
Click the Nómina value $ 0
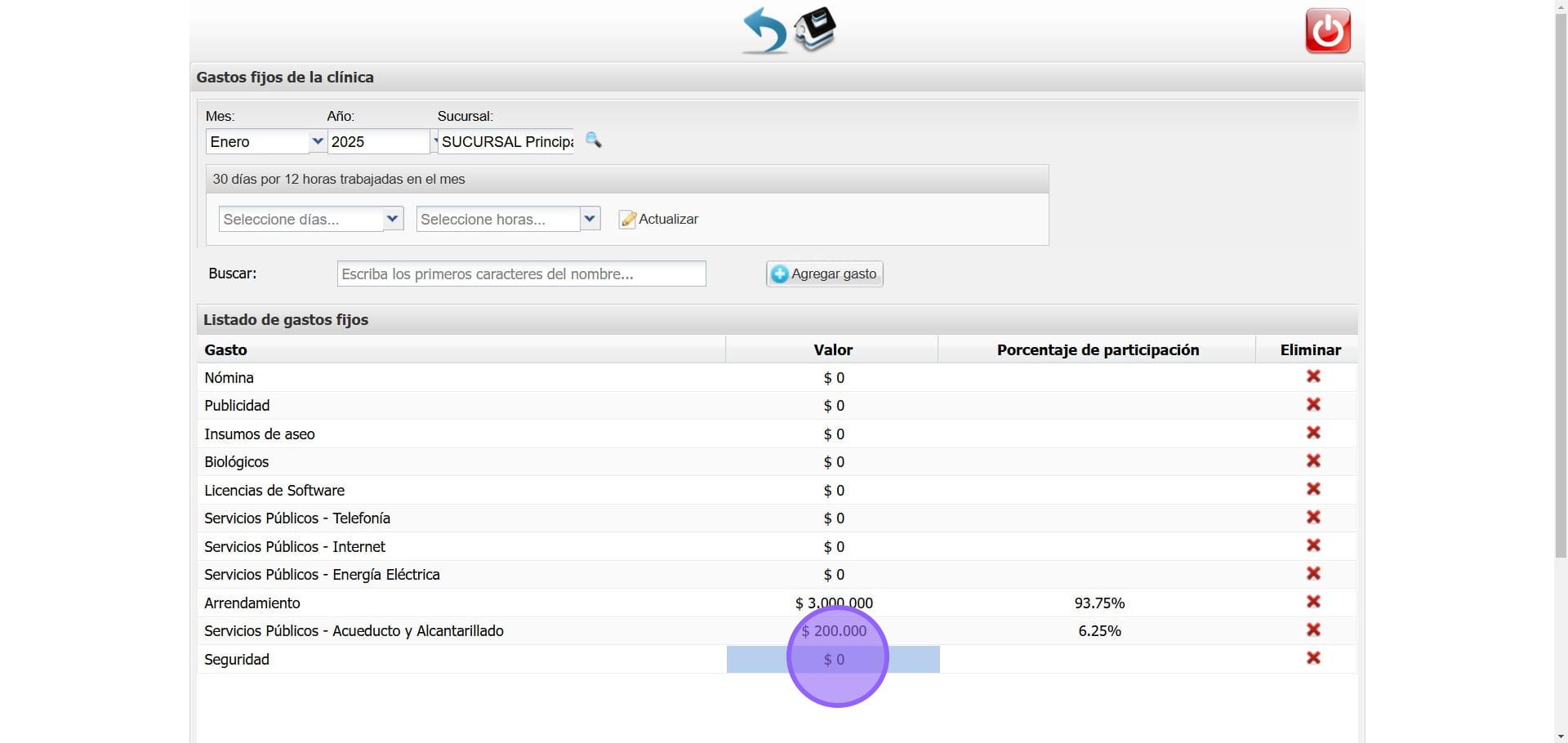click(834, 377)
